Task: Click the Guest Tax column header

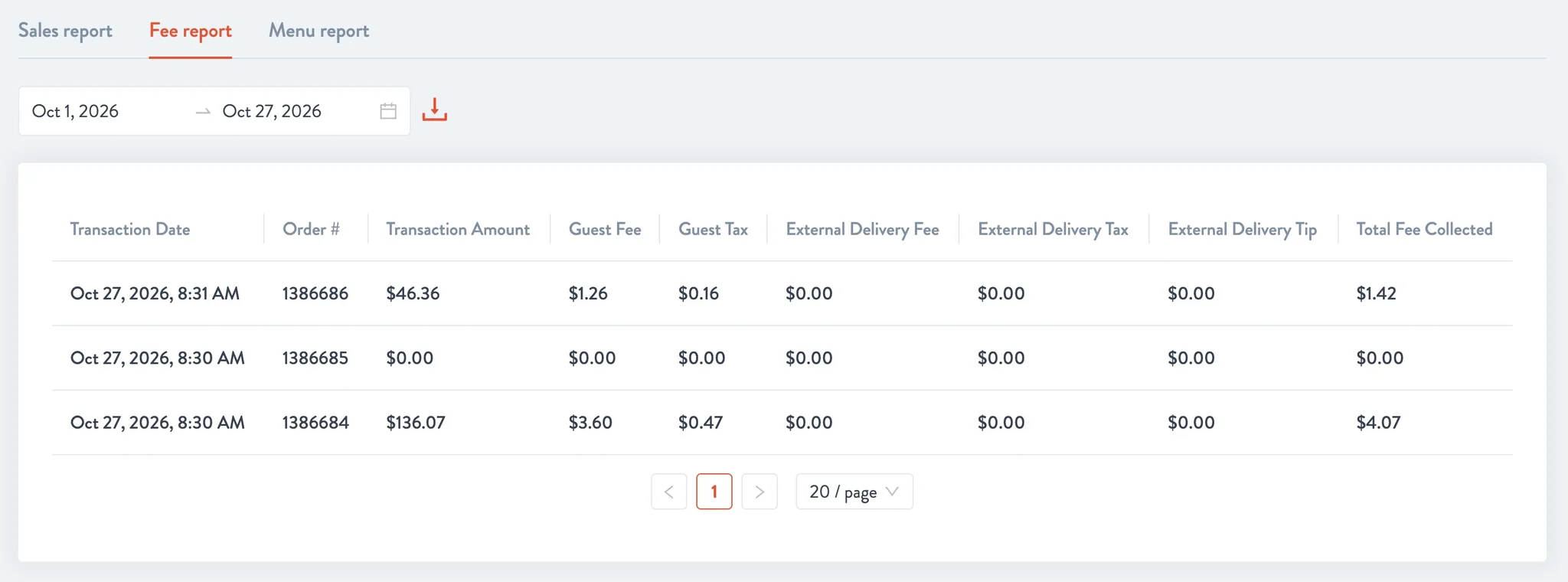Action: (x=713, y=229)
